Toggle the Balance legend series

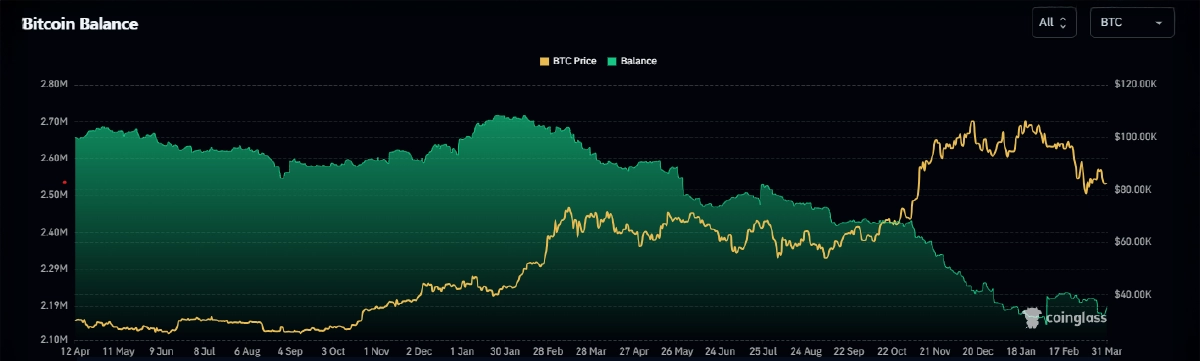[x=631, y=61]
